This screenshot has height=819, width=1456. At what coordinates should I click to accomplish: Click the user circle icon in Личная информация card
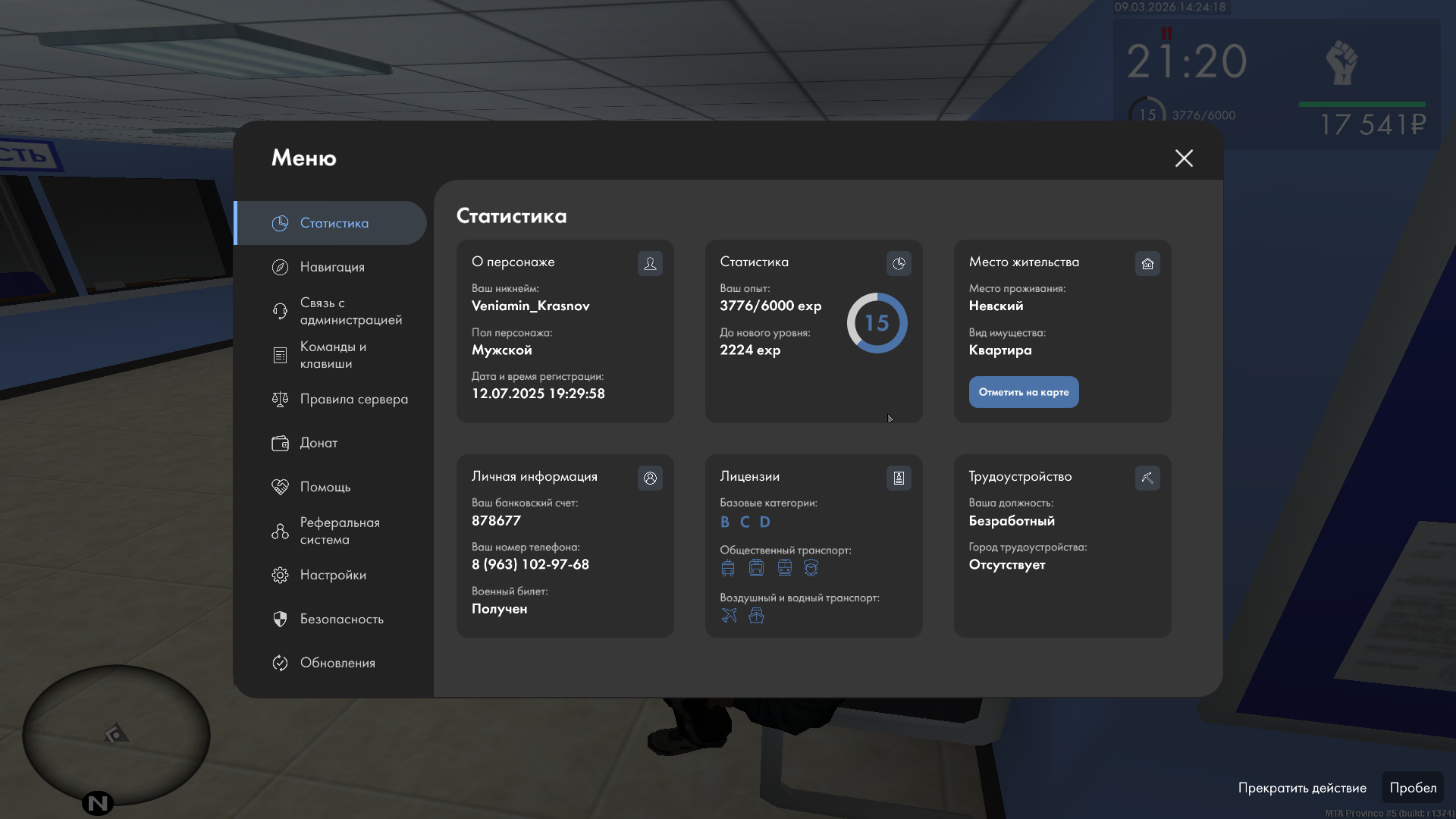tap(650, 478)
